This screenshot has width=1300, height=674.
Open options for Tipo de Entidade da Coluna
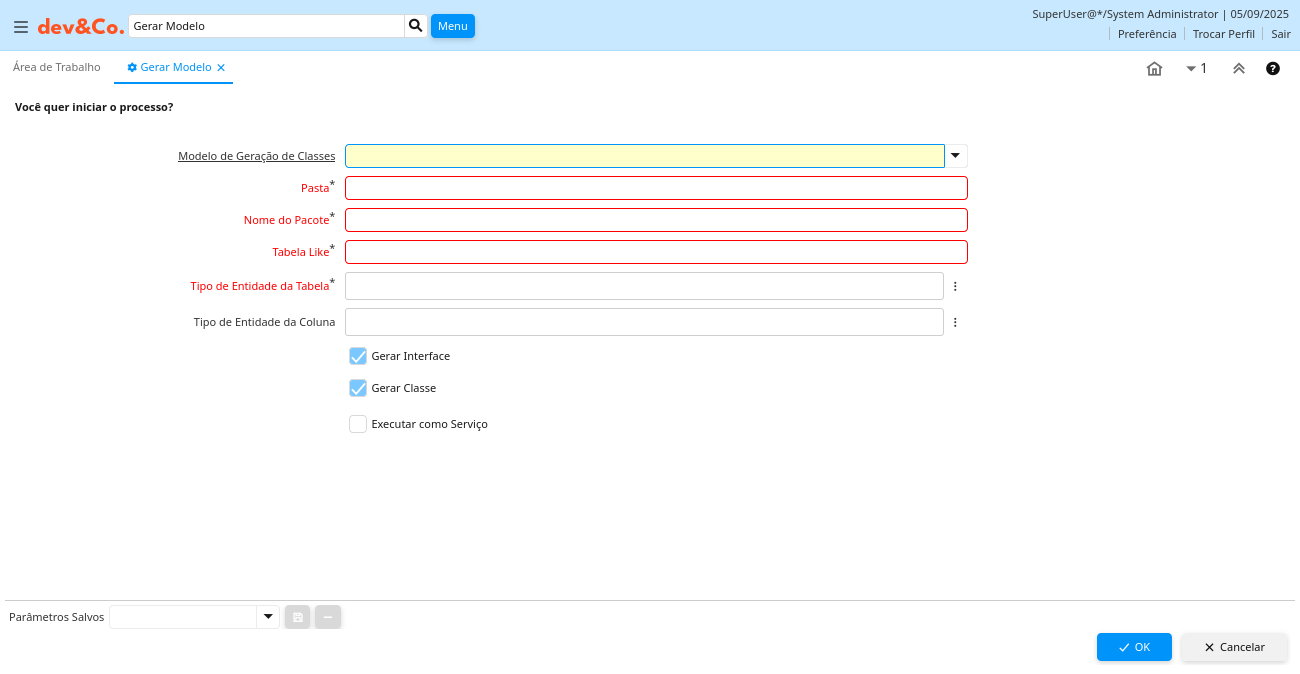955,322
